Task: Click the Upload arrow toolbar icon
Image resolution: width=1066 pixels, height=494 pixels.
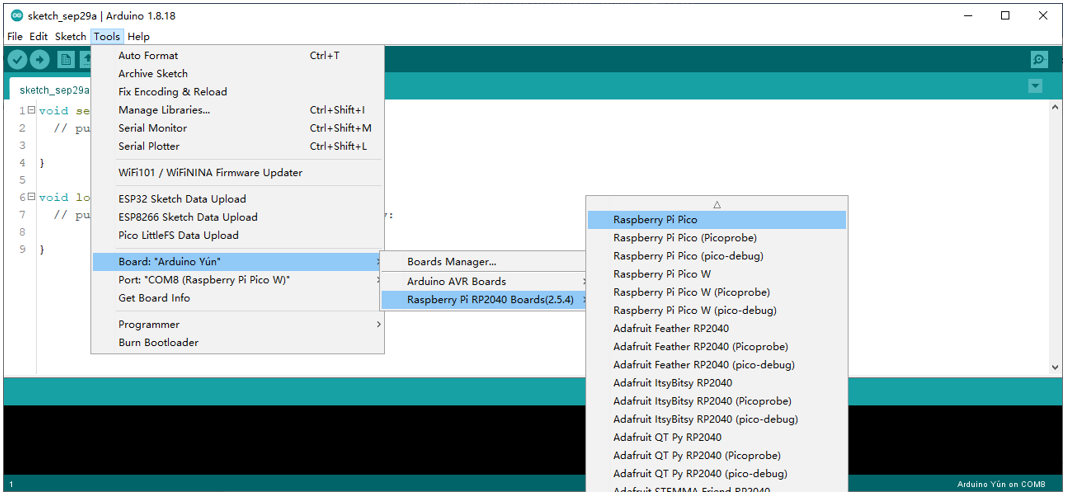Action: pyautogui.click(x=40, y=60)
